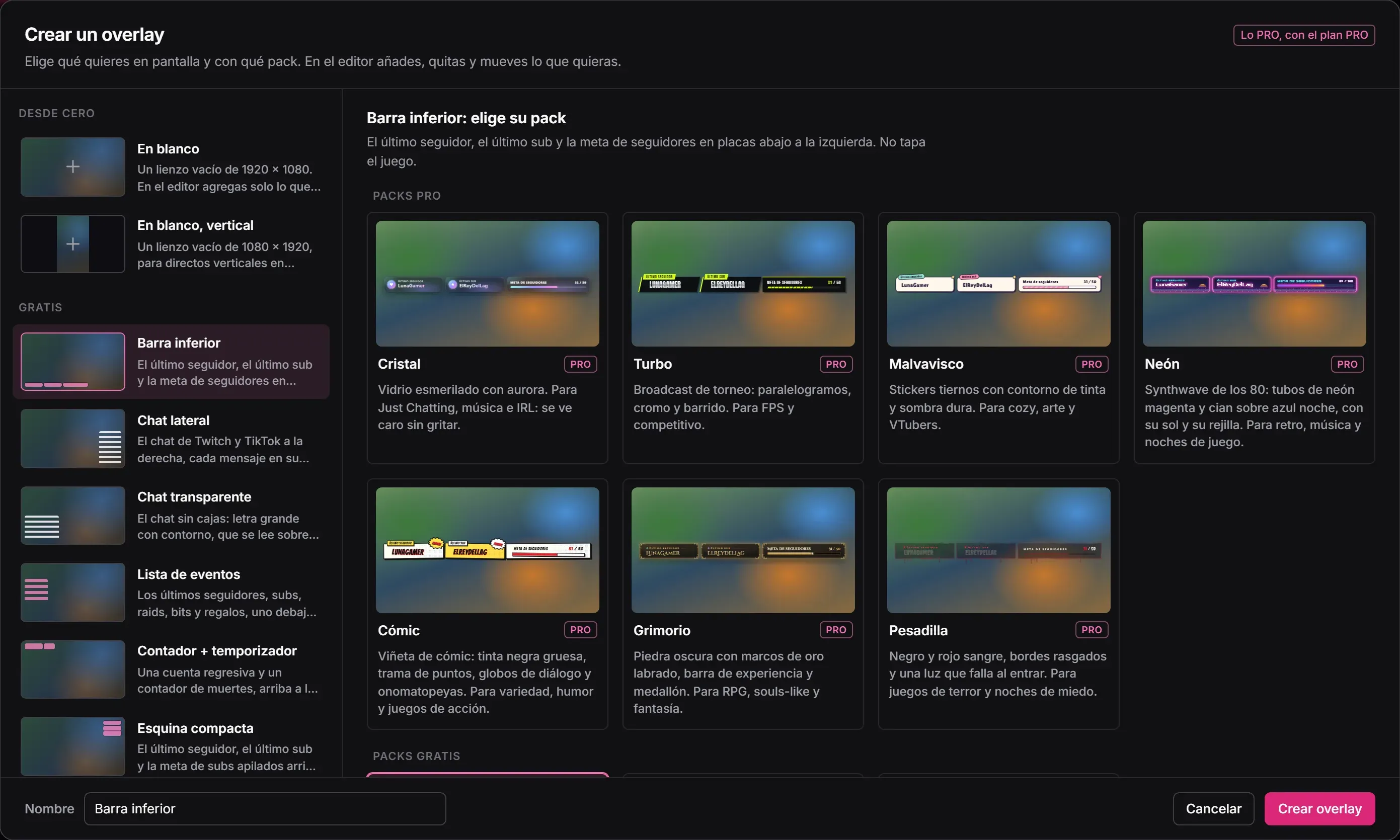Click the PRO badge on Neón
The image size is (1400, 840).
(1347, 364)
